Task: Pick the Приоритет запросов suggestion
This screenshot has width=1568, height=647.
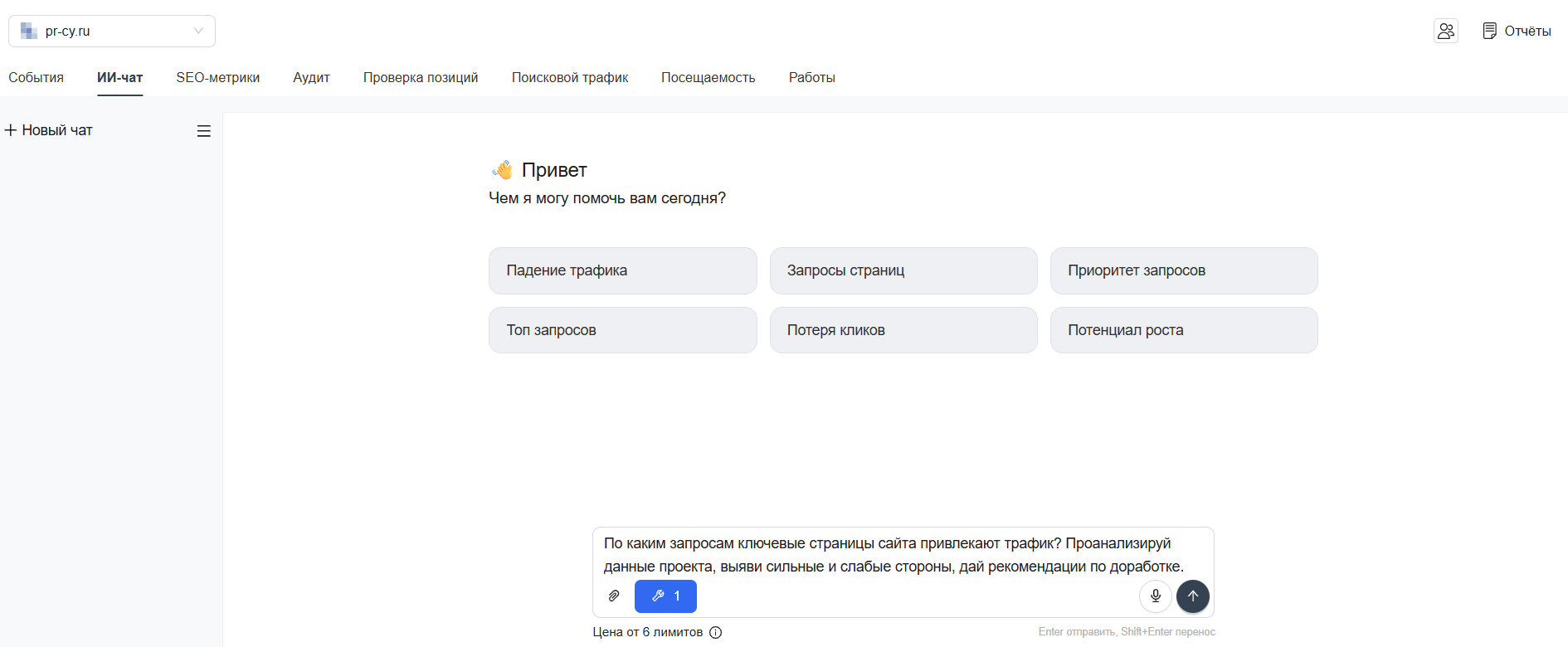Action: click(x=1184, y=270)
